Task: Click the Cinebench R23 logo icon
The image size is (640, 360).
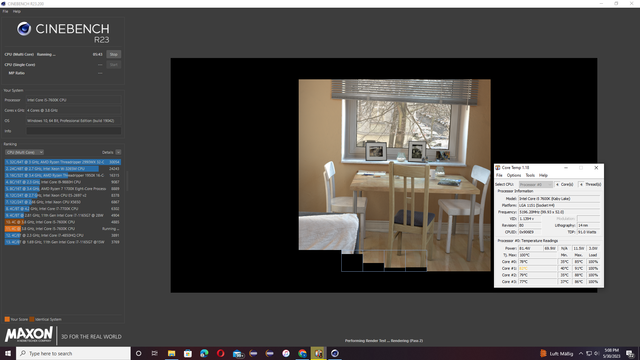Action: [24, 29]
